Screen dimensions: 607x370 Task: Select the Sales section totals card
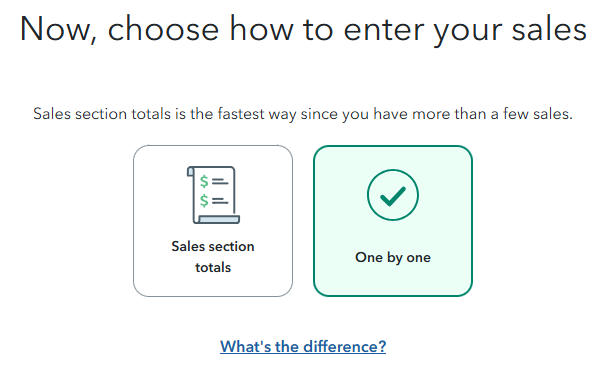click(x=213, y=221)
